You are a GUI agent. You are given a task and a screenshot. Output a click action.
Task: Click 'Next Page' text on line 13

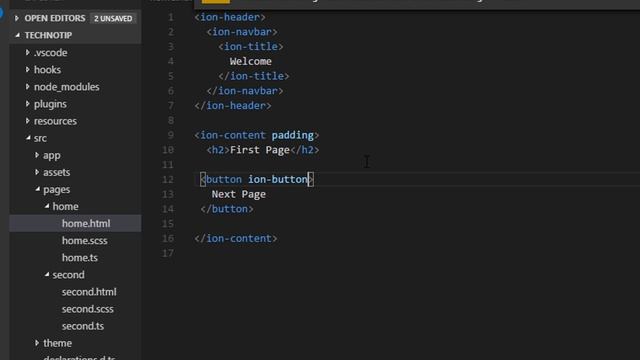pos(239,194)
